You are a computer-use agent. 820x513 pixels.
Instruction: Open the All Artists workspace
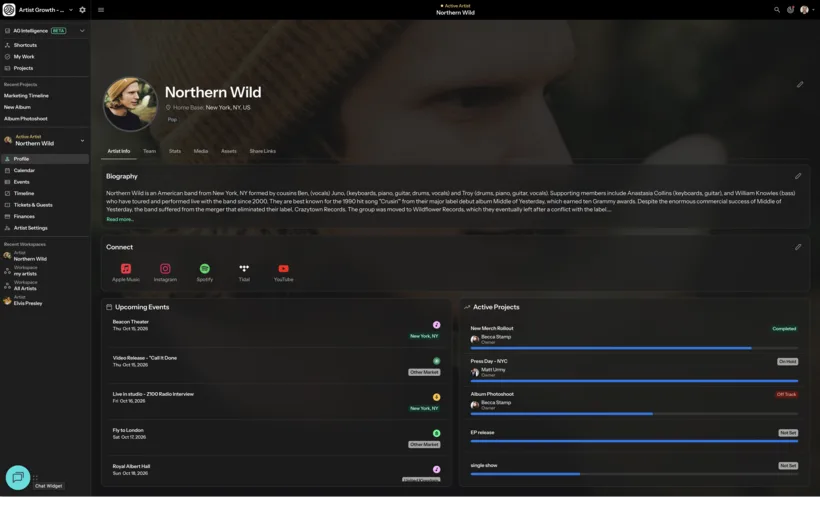point(25,286)
